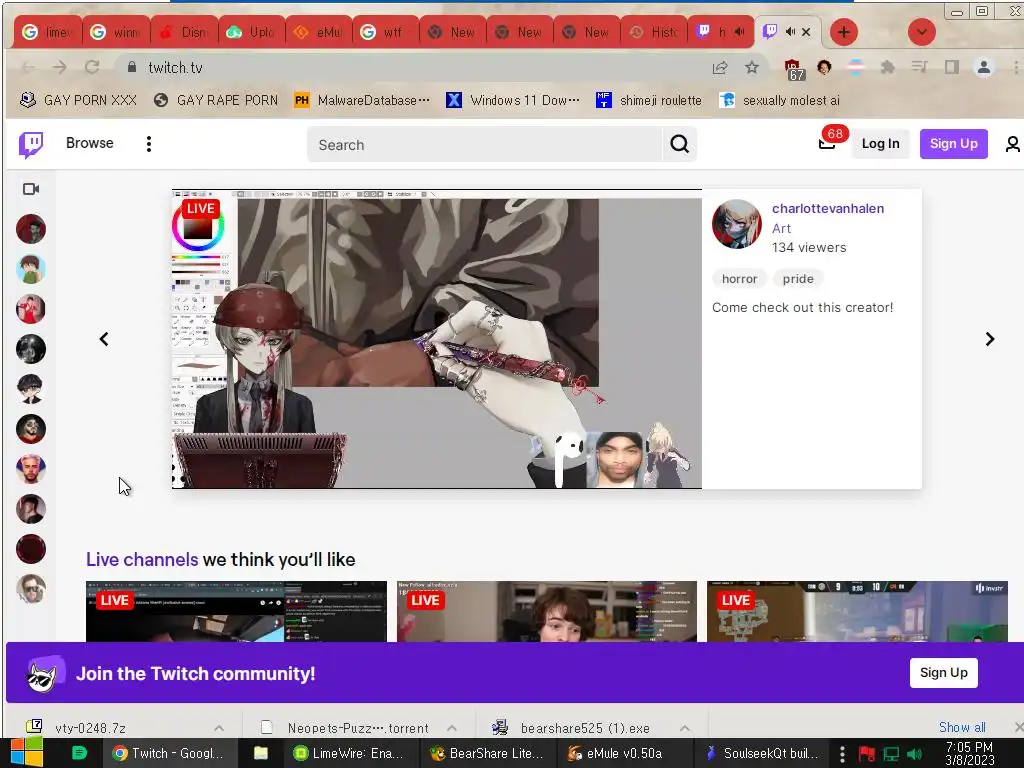Bookmark this page with the star icon

pyautogui.click(x=752, y=67)
